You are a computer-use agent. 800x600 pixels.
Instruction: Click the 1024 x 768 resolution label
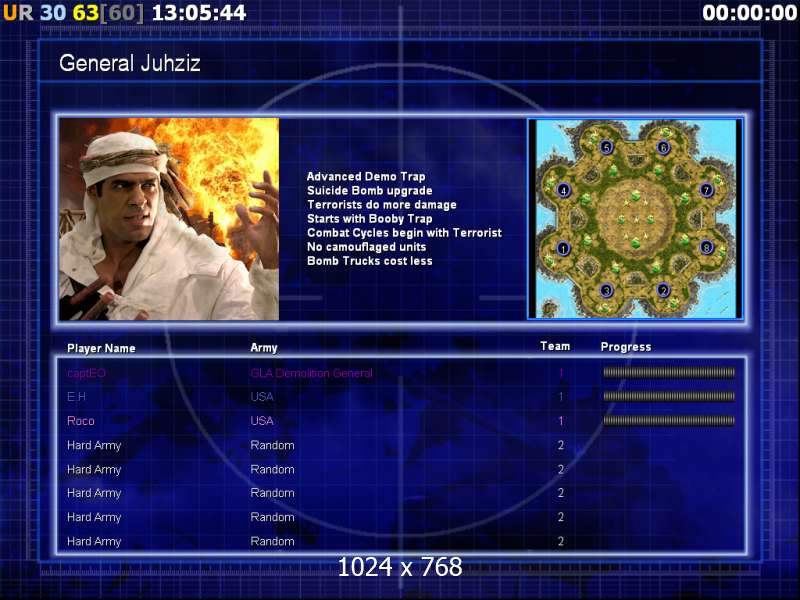(400, 567)
